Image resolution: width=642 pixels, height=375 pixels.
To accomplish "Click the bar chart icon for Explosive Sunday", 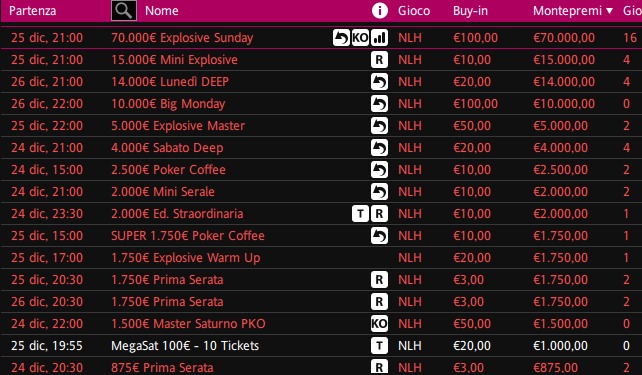I will (380, 38).
